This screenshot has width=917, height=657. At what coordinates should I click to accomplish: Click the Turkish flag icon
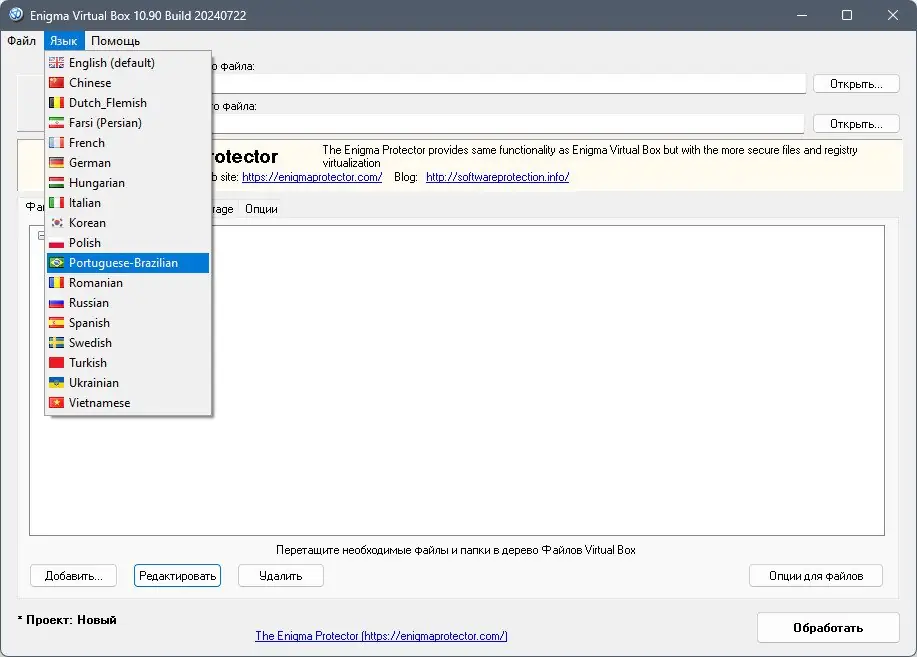coord(57,363)
